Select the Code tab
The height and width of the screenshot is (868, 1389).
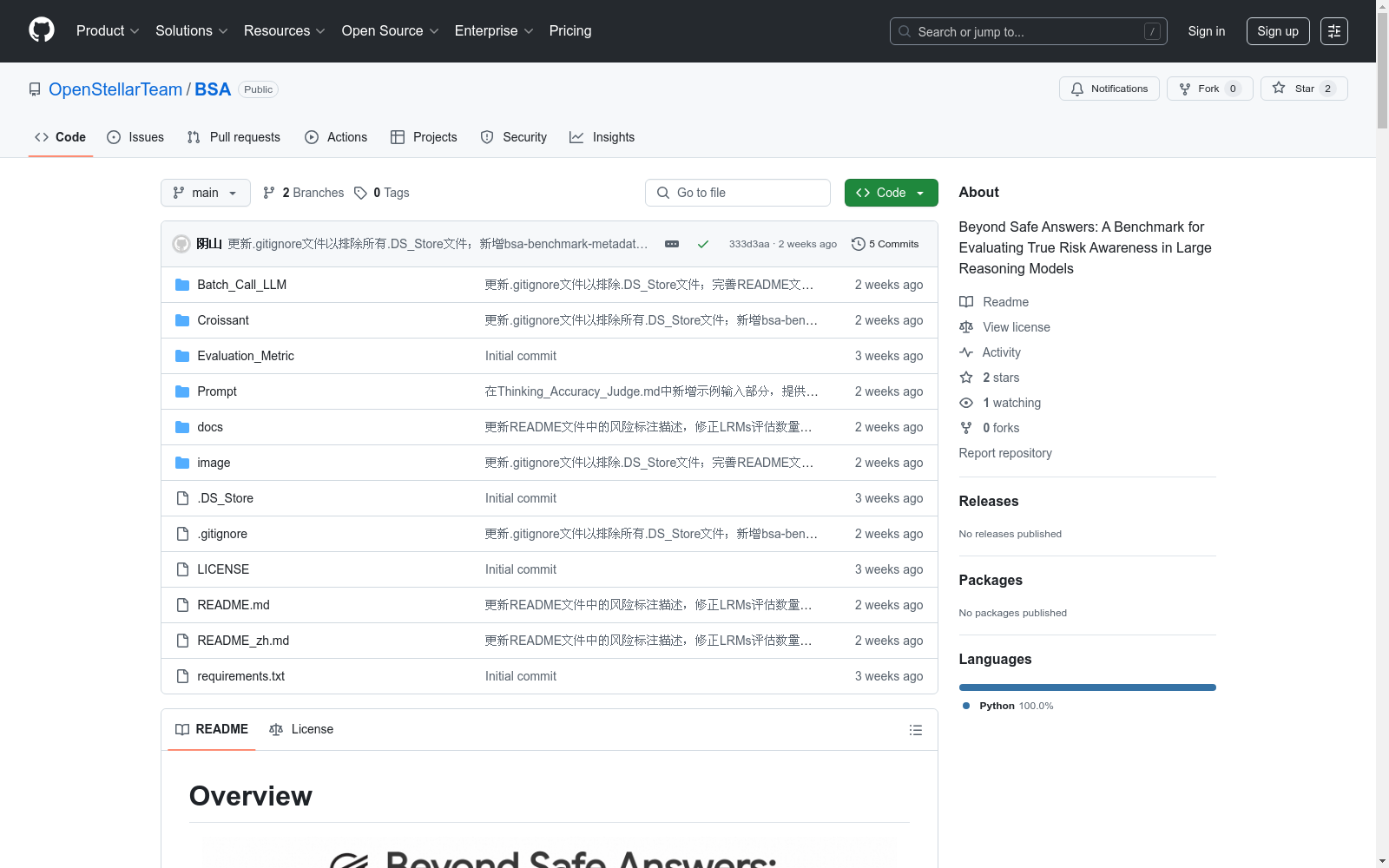(61, 137)
